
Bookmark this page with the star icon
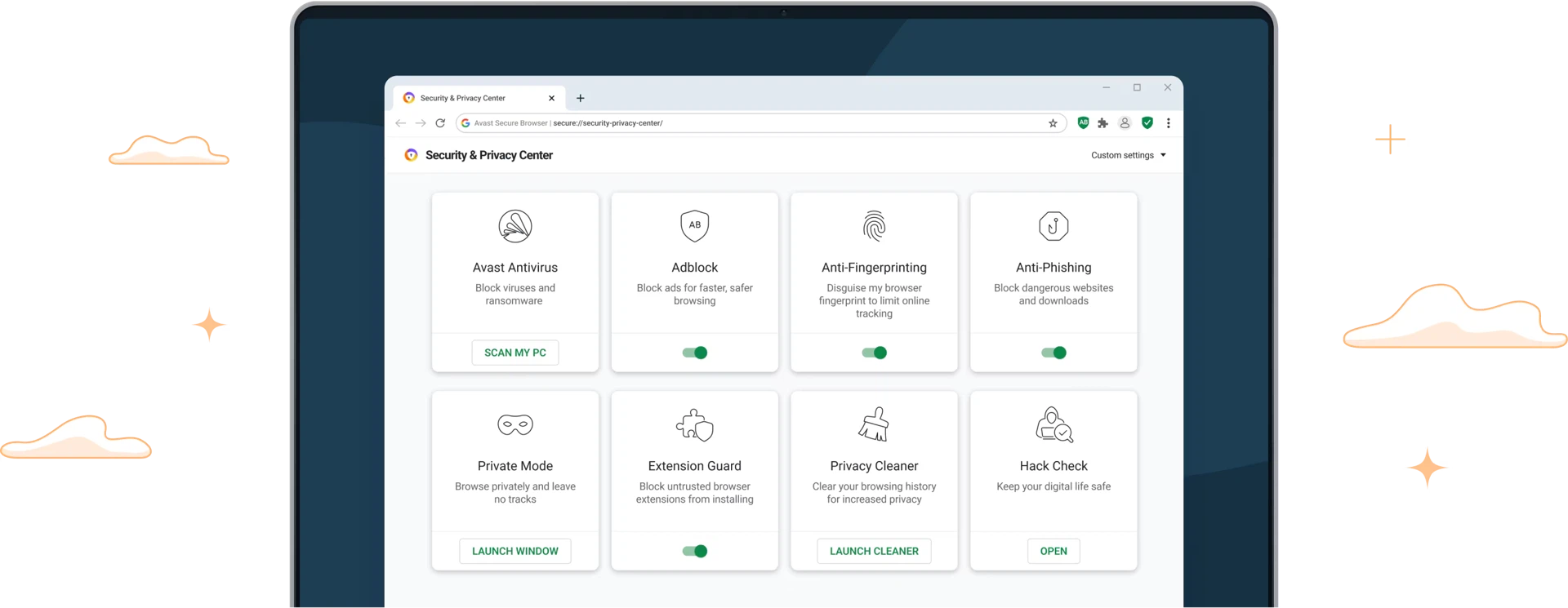tap(1053, 123)
